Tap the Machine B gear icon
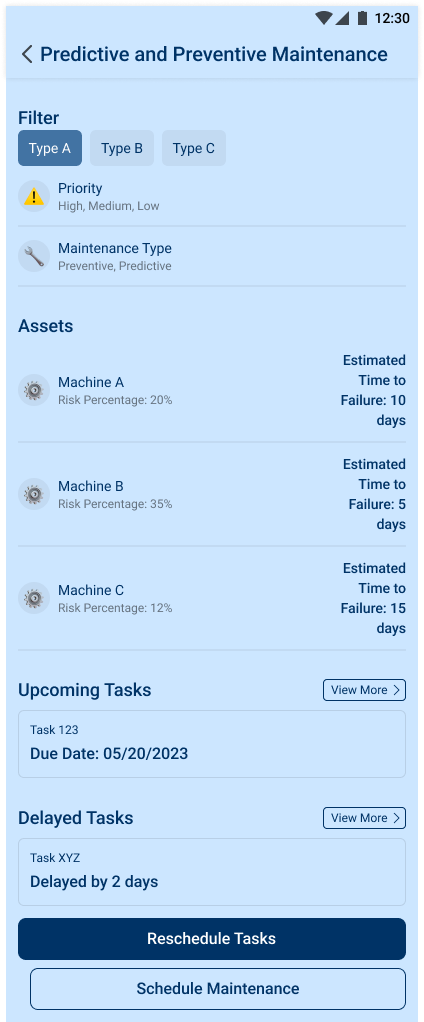This screenshot has height=1022, width=424. click(x=34, y=494)
